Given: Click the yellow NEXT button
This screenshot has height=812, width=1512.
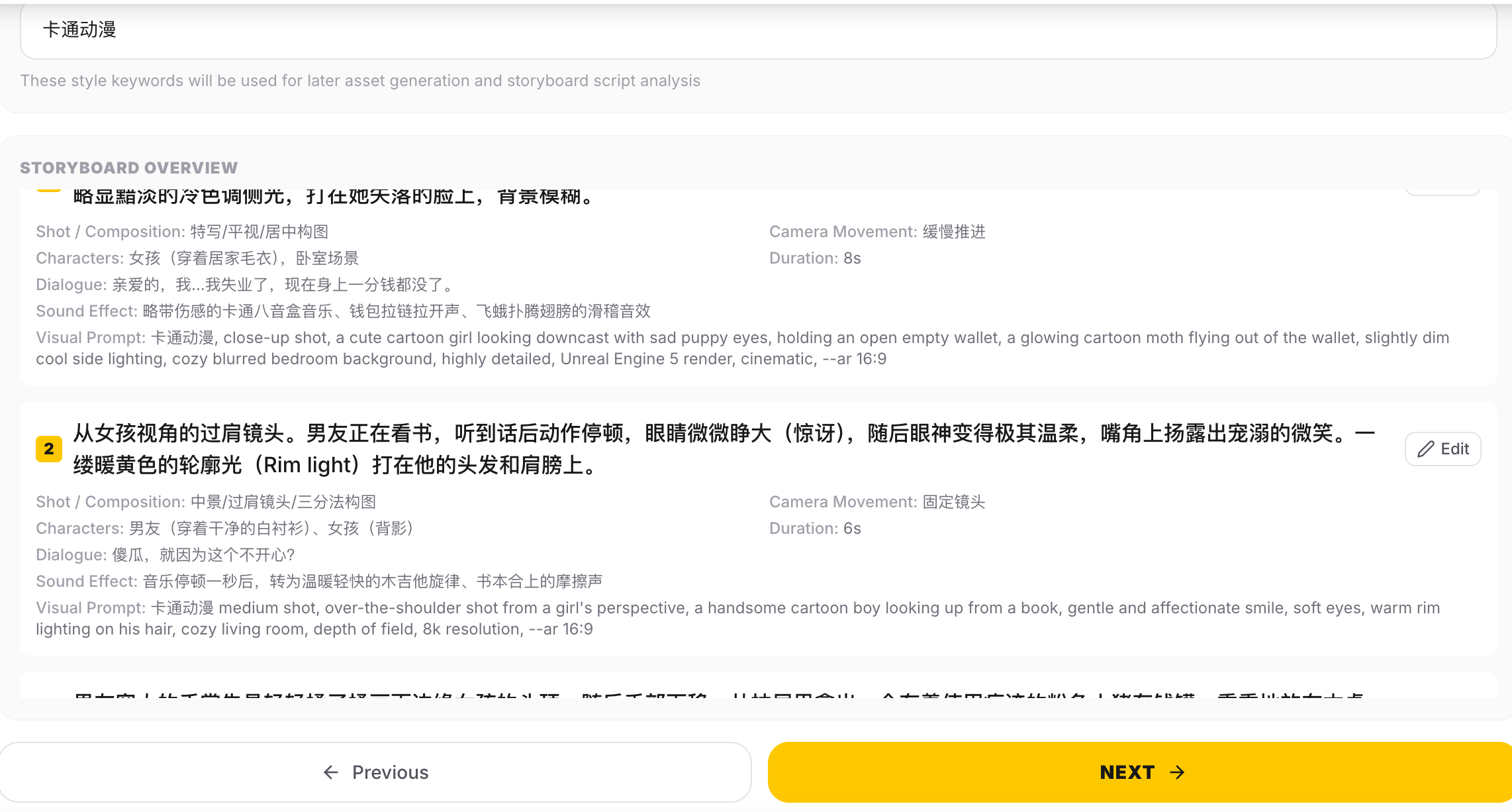Looking at the screenshot, I should pyautogui.click(x=1140, y=772).
